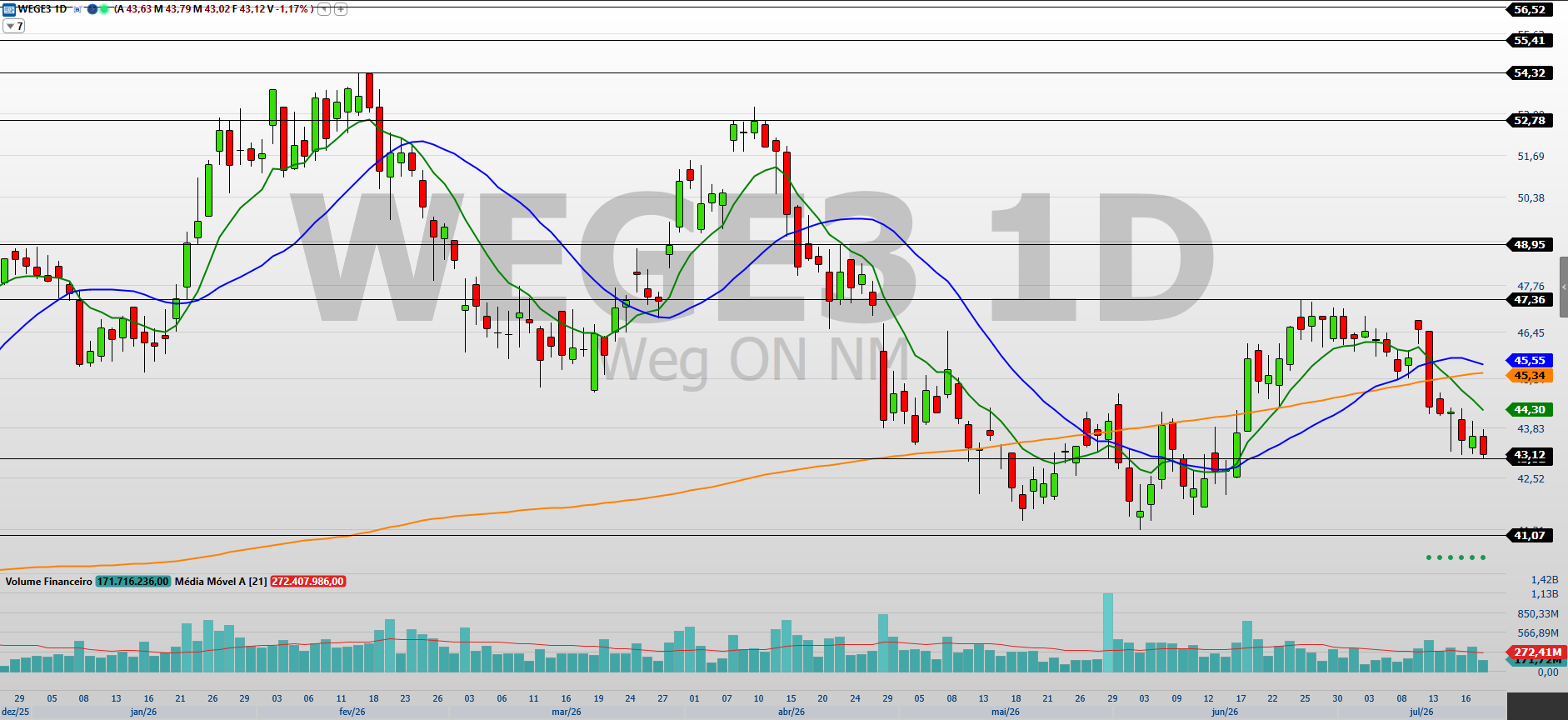Click the small B badge next to WEGE3 1D

77,9
